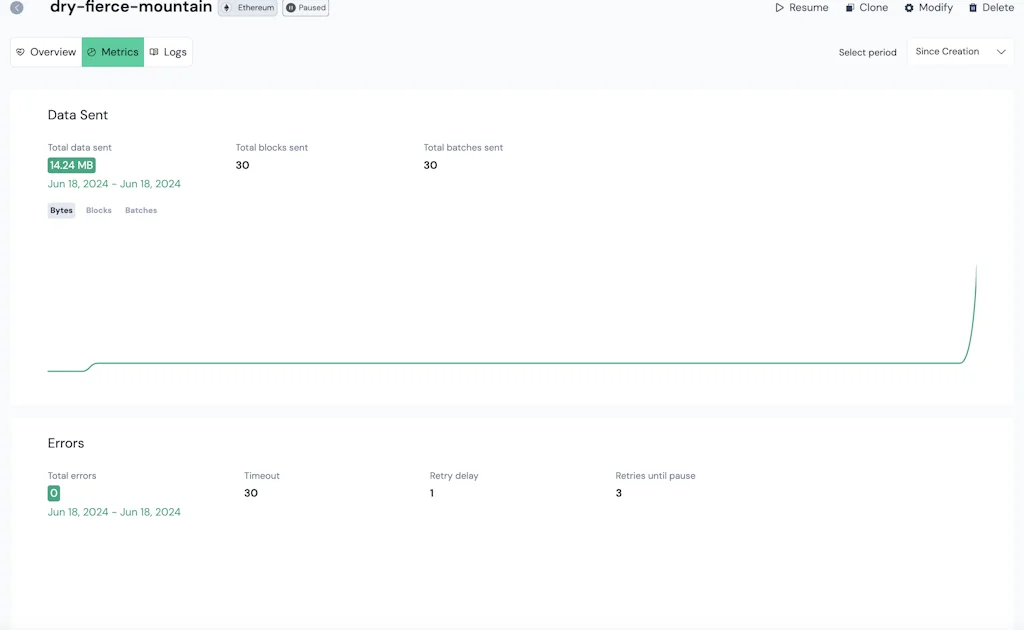Click the Metrics gauge icon
Viewport: 1024px width, 630px height.
92,52
